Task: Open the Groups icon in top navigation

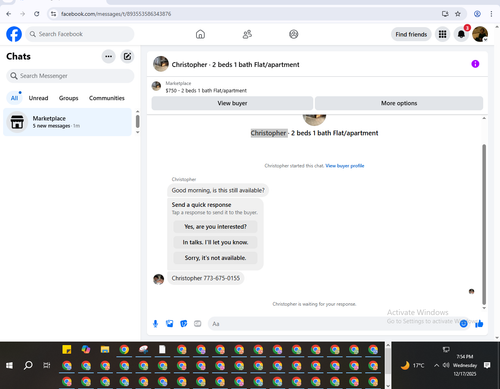Action: (294, 34)
